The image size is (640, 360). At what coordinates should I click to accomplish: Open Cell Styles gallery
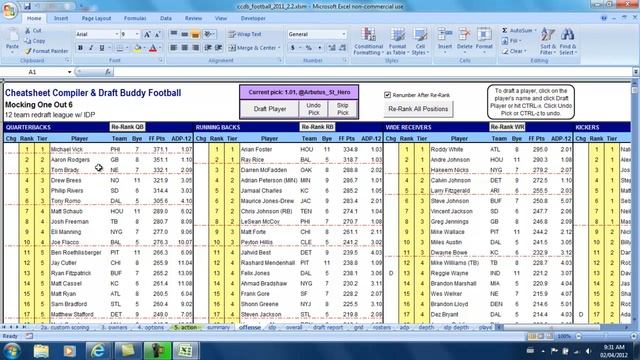(x=420, y=41)
